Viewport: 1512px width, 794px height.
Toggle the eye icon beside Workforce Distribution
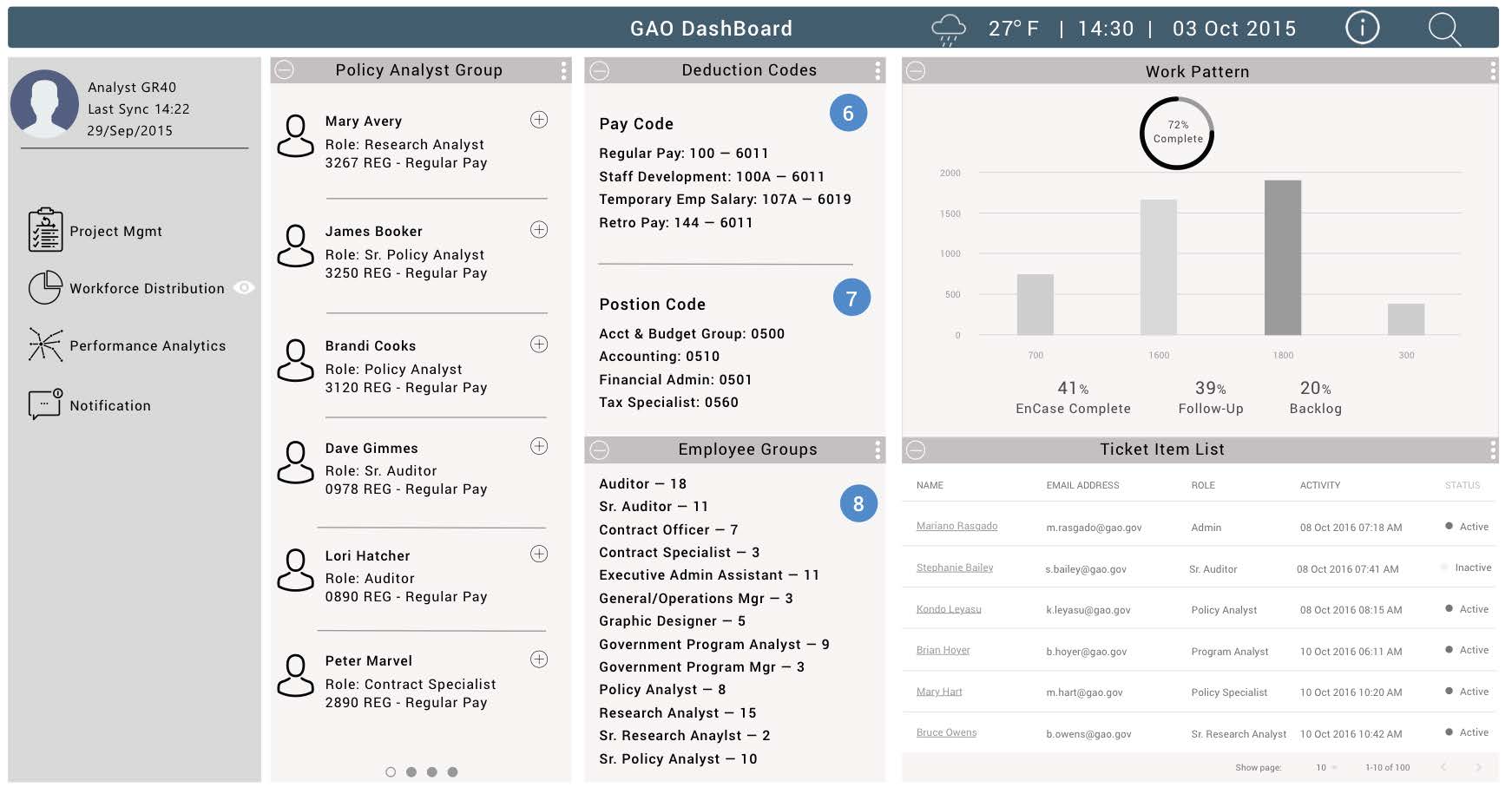pyautogui.click(x=245, y=288)
